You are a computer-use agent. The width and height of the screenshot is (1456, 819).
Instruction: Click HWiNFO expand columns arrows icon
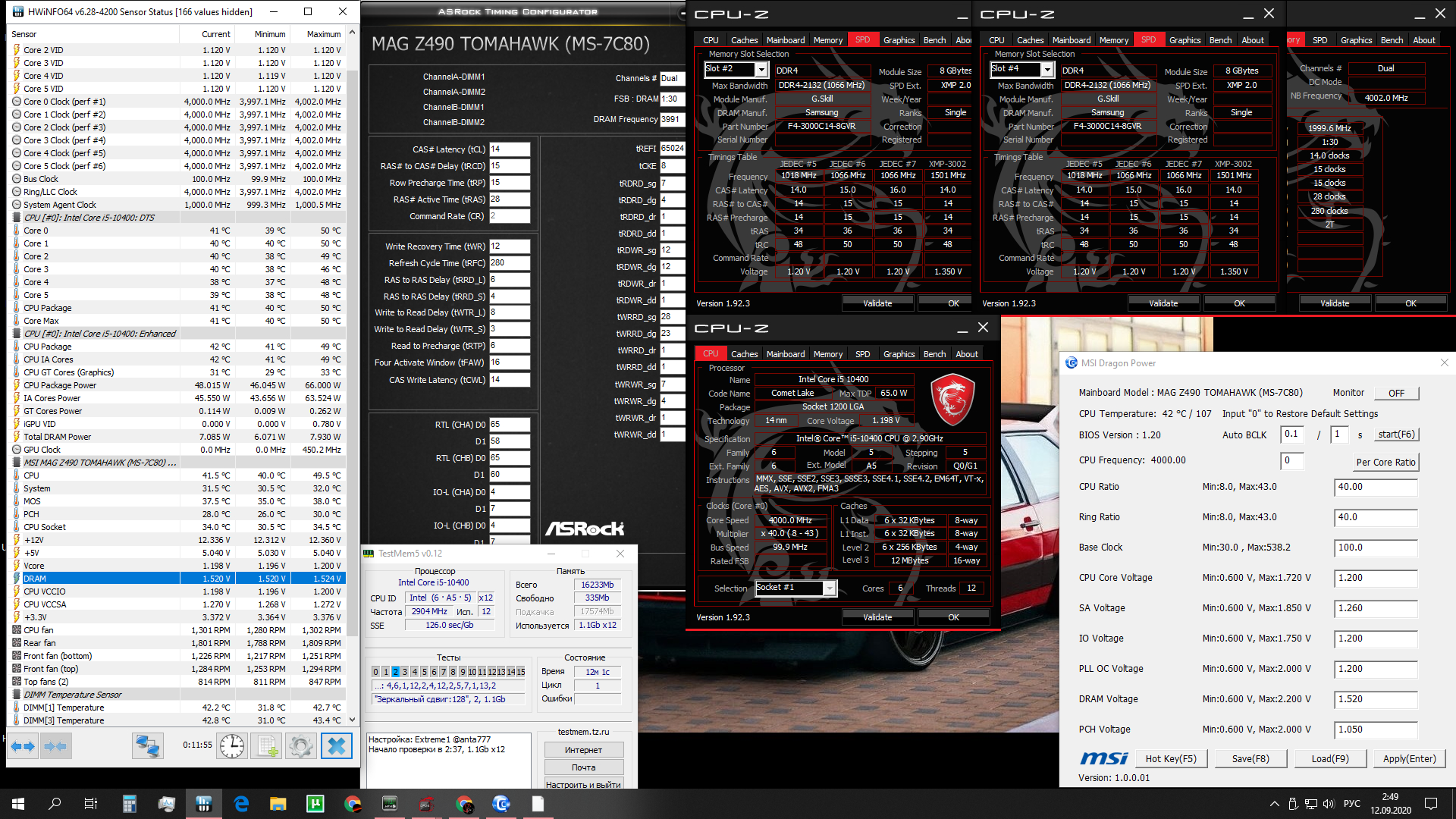[x=23, y=746]
